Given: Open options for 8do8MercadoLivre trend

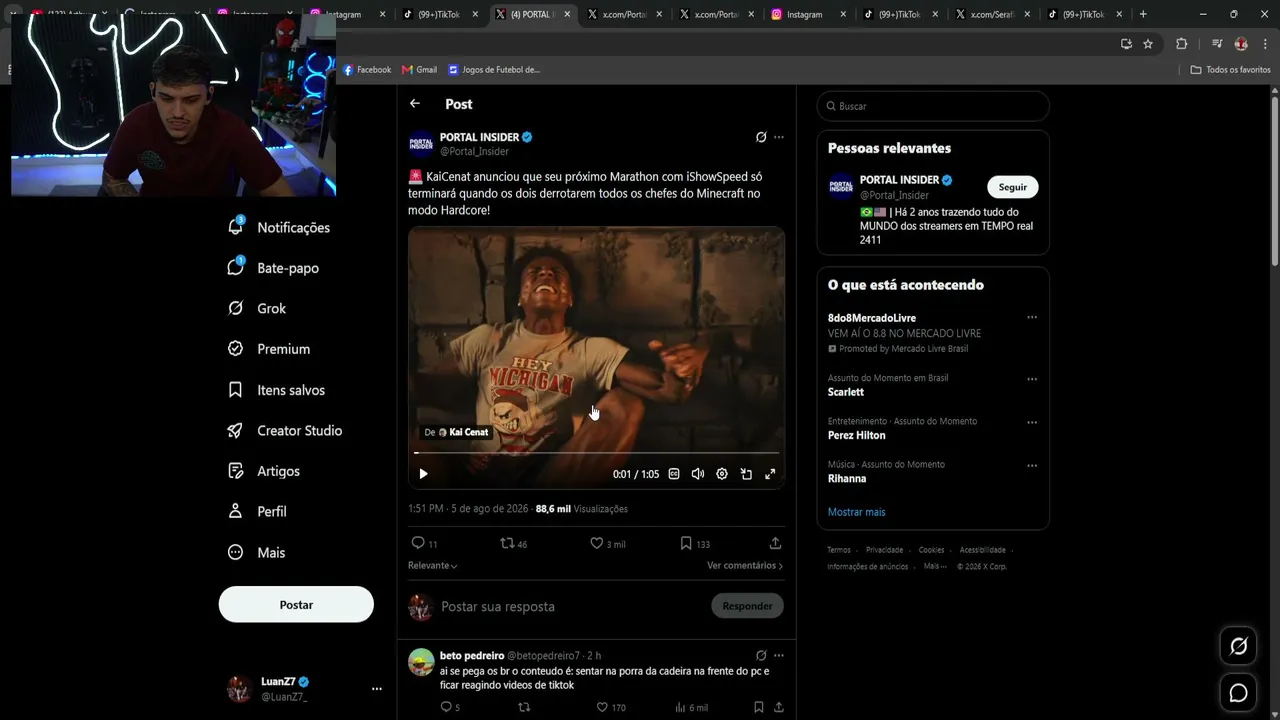Looking at the screenshot, I should (1032, 318).
